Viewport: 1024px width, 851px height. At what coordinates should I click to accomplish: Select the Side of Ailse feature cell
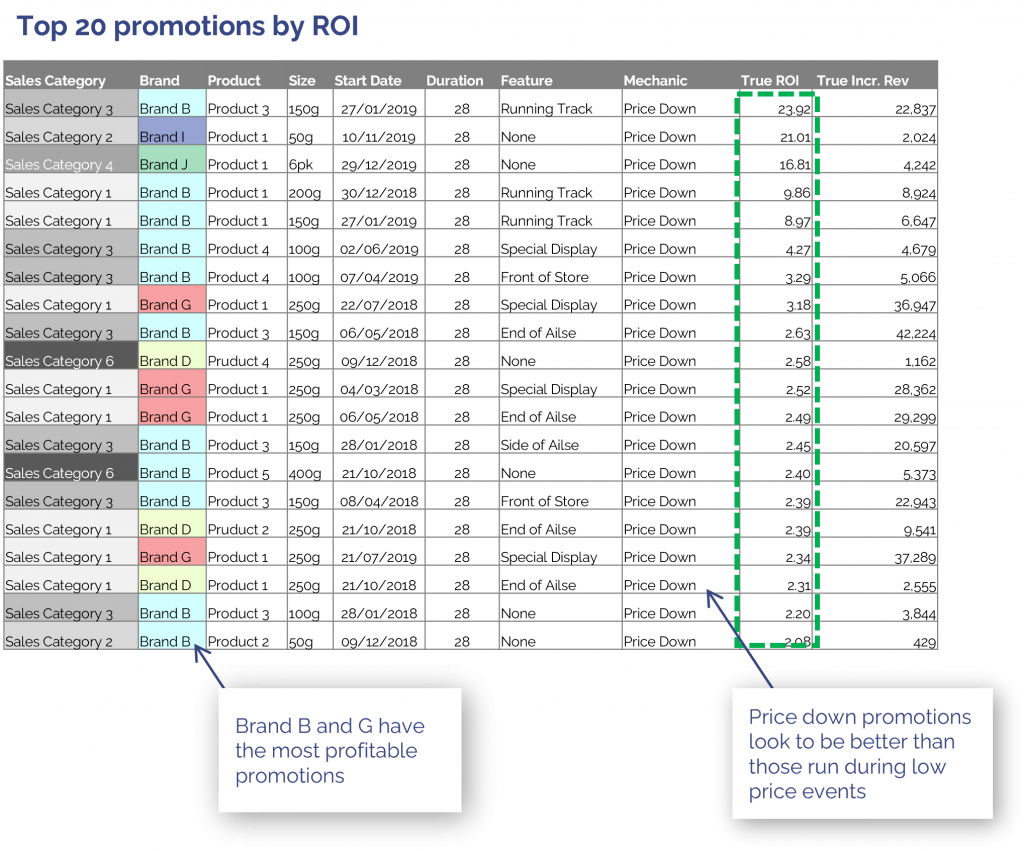540,445
